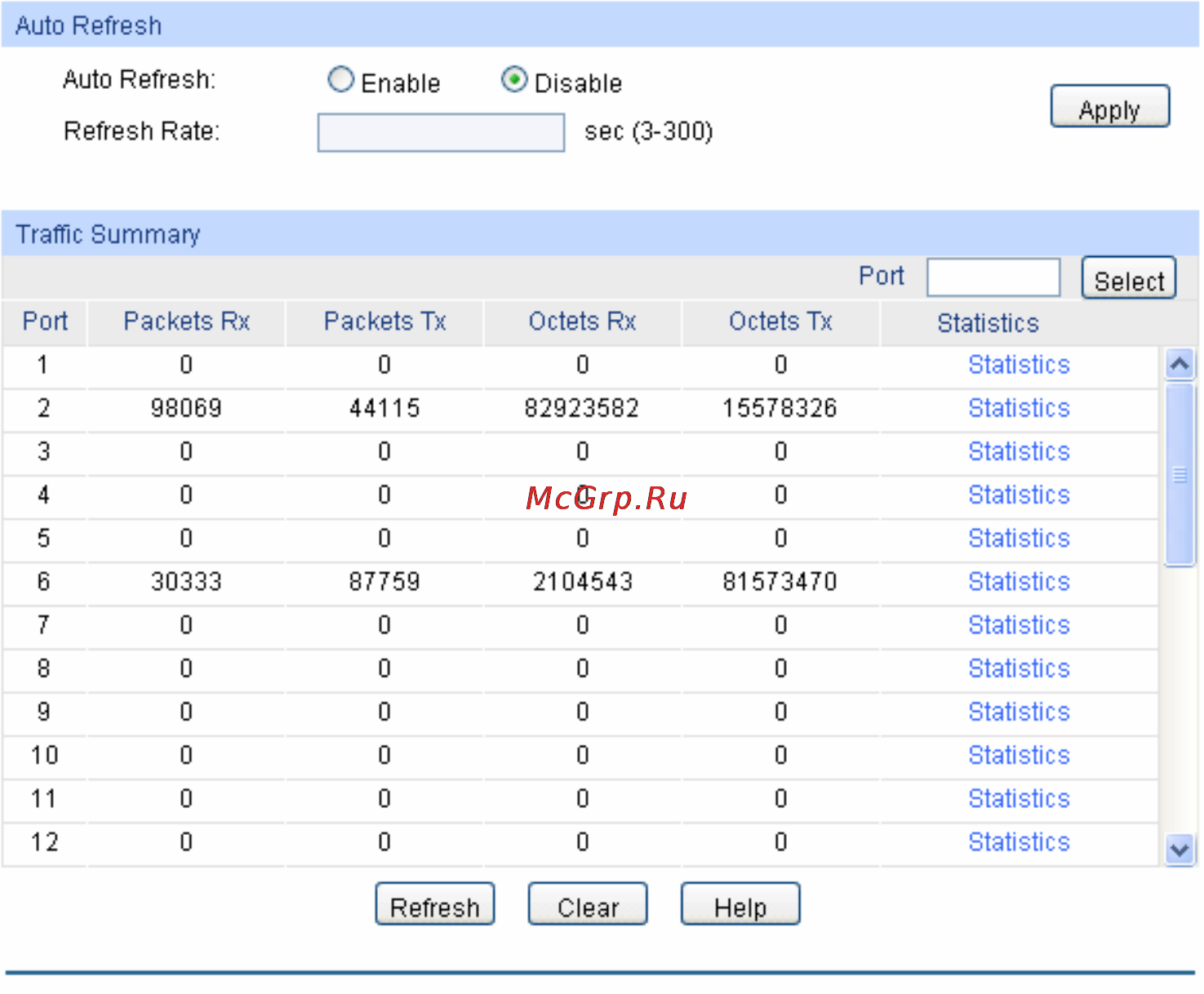Open Statistics link for port 11
This screenshot has height=994, width=1204.
[x=1019, y=799]
